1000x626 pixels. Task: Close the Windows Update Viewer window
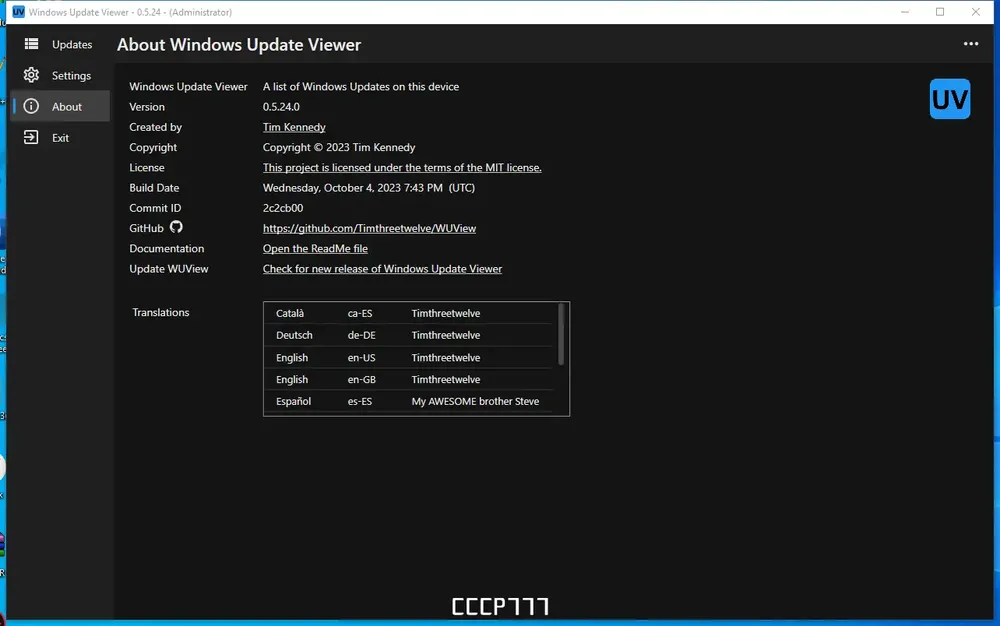coord(976,12)
